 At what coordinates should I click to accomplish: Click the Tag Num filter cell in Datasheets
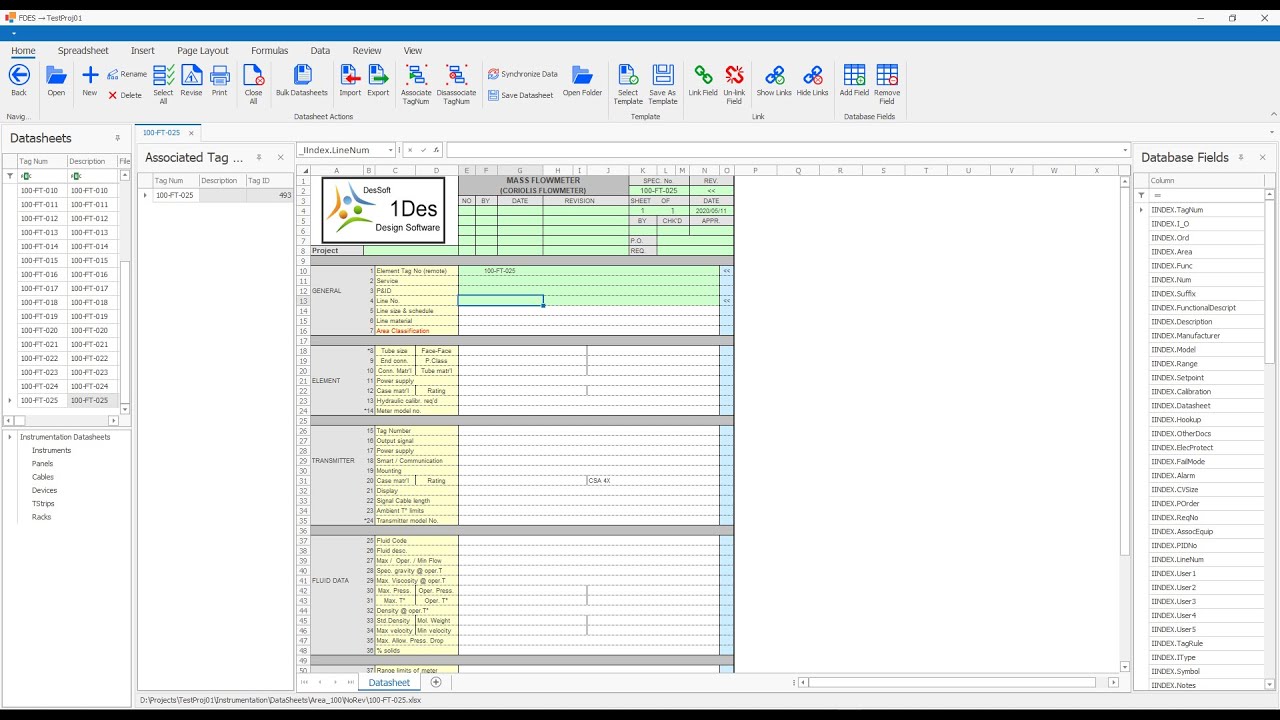(41, 176)
